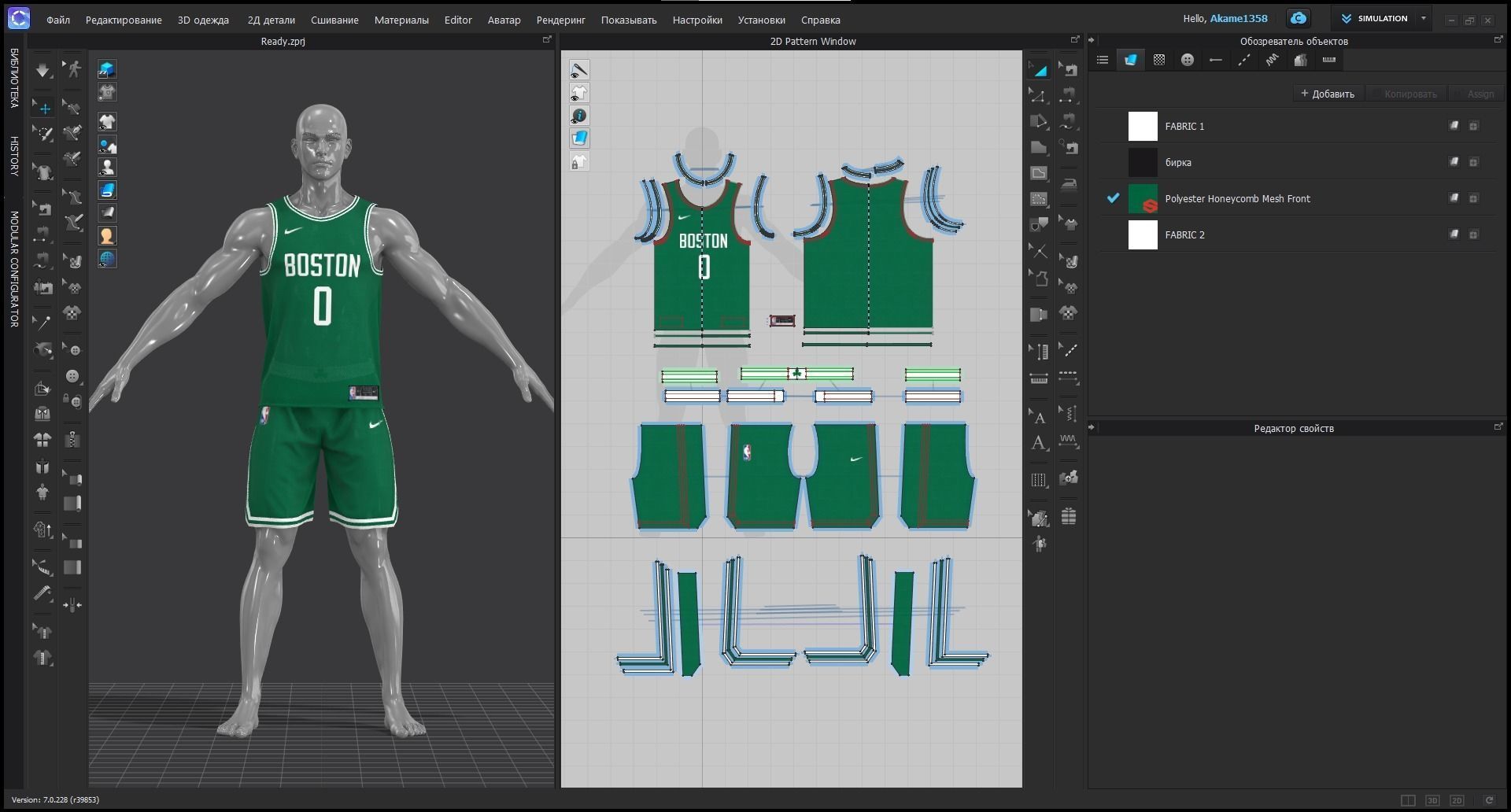Click the white FABRIC 1 color swatch
The width and height of the screenshot is (1511, 812).
point(1143,126)
